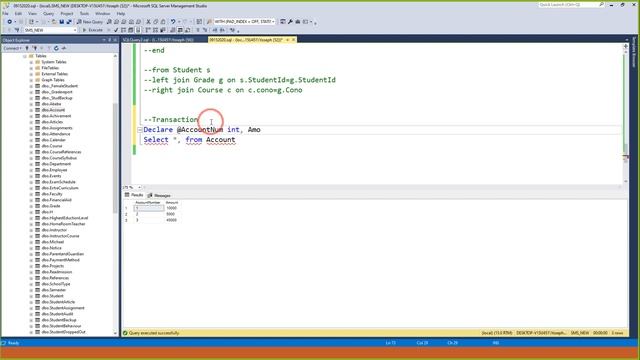Collapse the Declare statement outline toggle
This screenshot has height=360, width=640.
pos(140,130)
